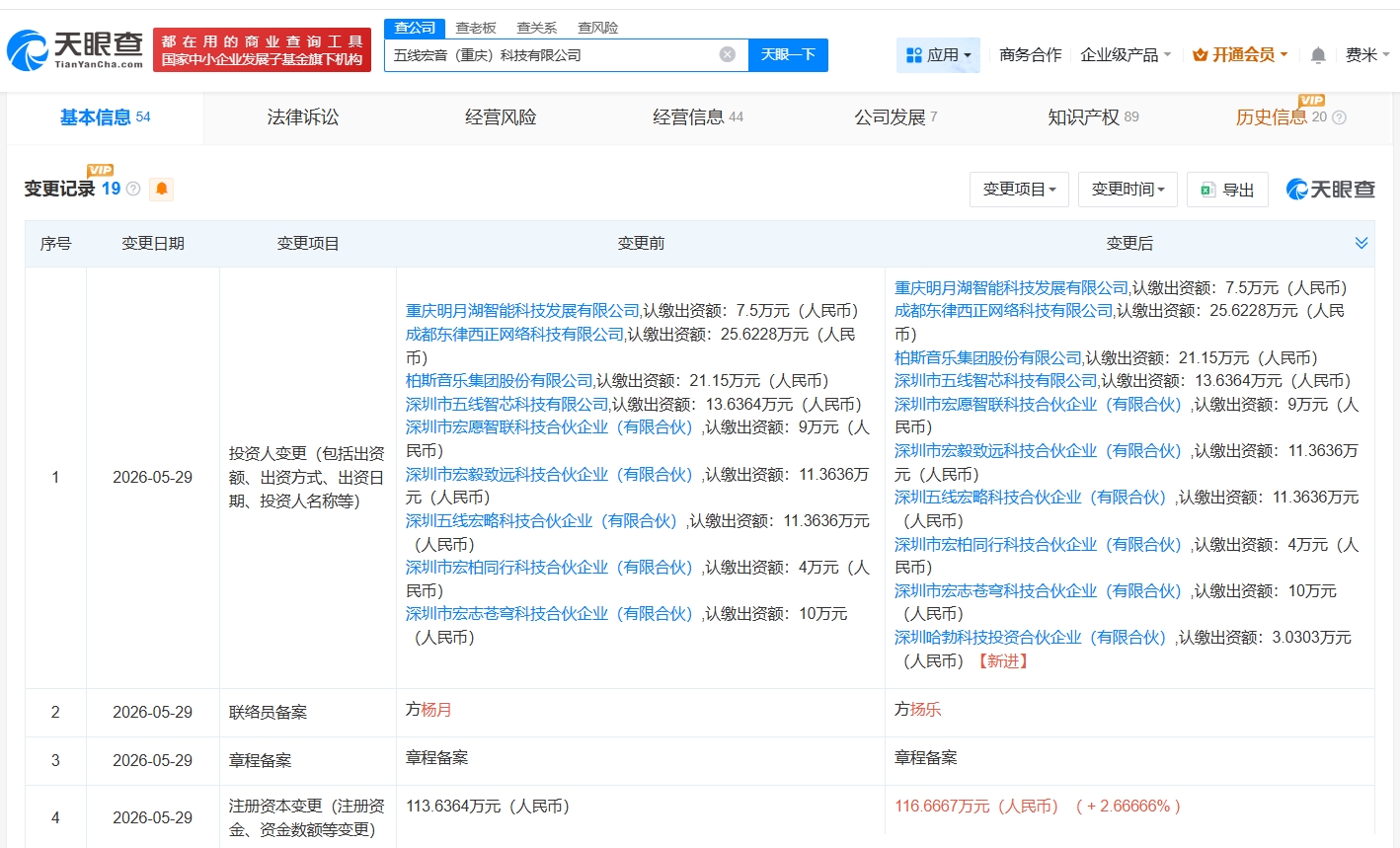Switch to the 查关系 search tab
Screen dimensions: 1400x848
537,28
